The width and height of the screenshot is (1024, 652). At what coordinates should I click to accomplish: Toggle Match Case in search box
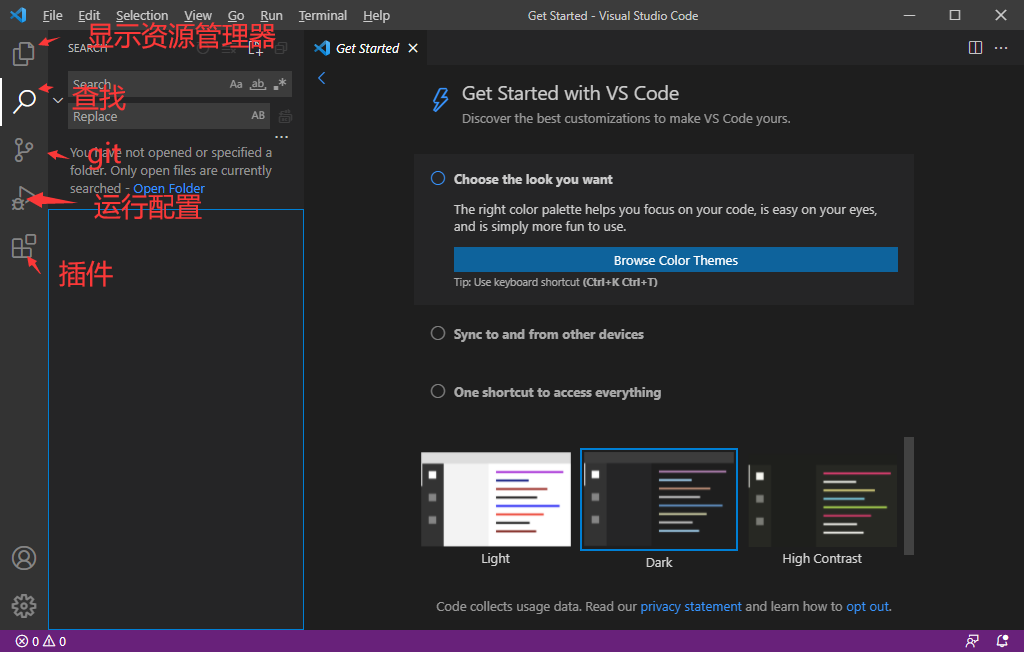click(236, 84)
